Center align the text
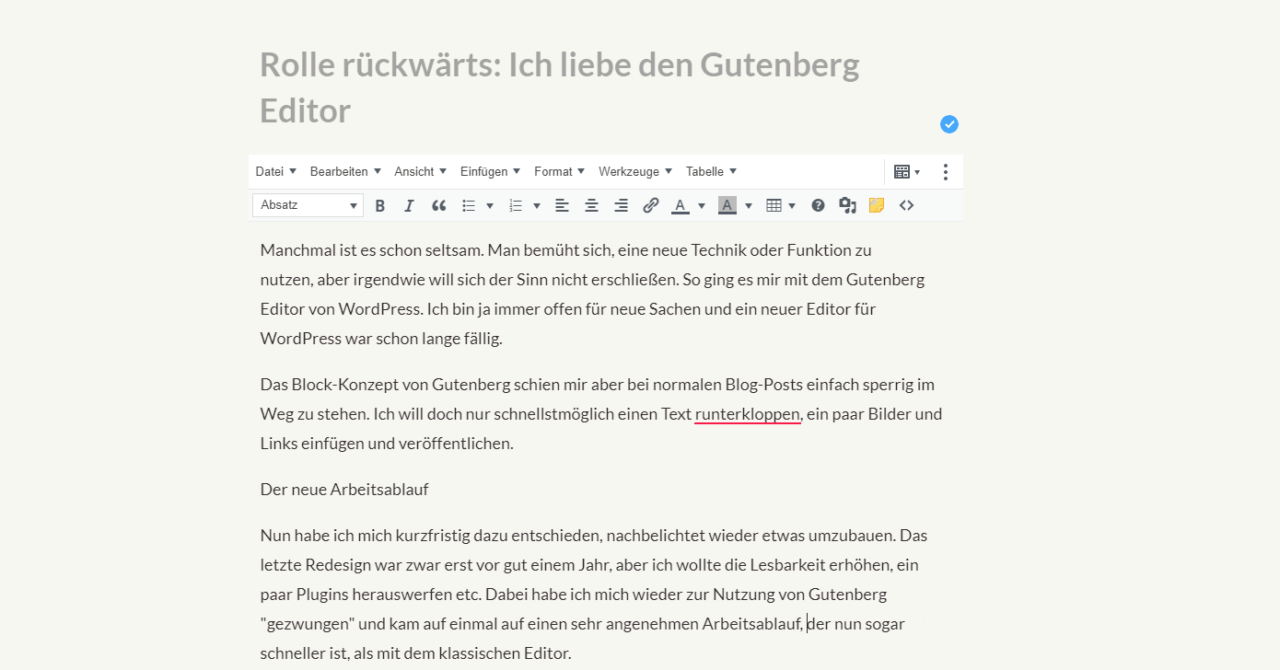This screenshot has width=1280, height=670. coord(591,206)
